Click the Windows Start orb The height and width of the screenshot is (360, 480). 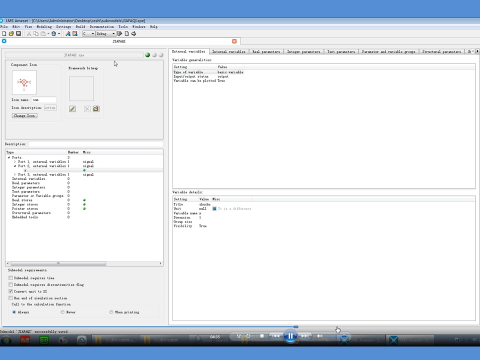[x=6, y=340]
